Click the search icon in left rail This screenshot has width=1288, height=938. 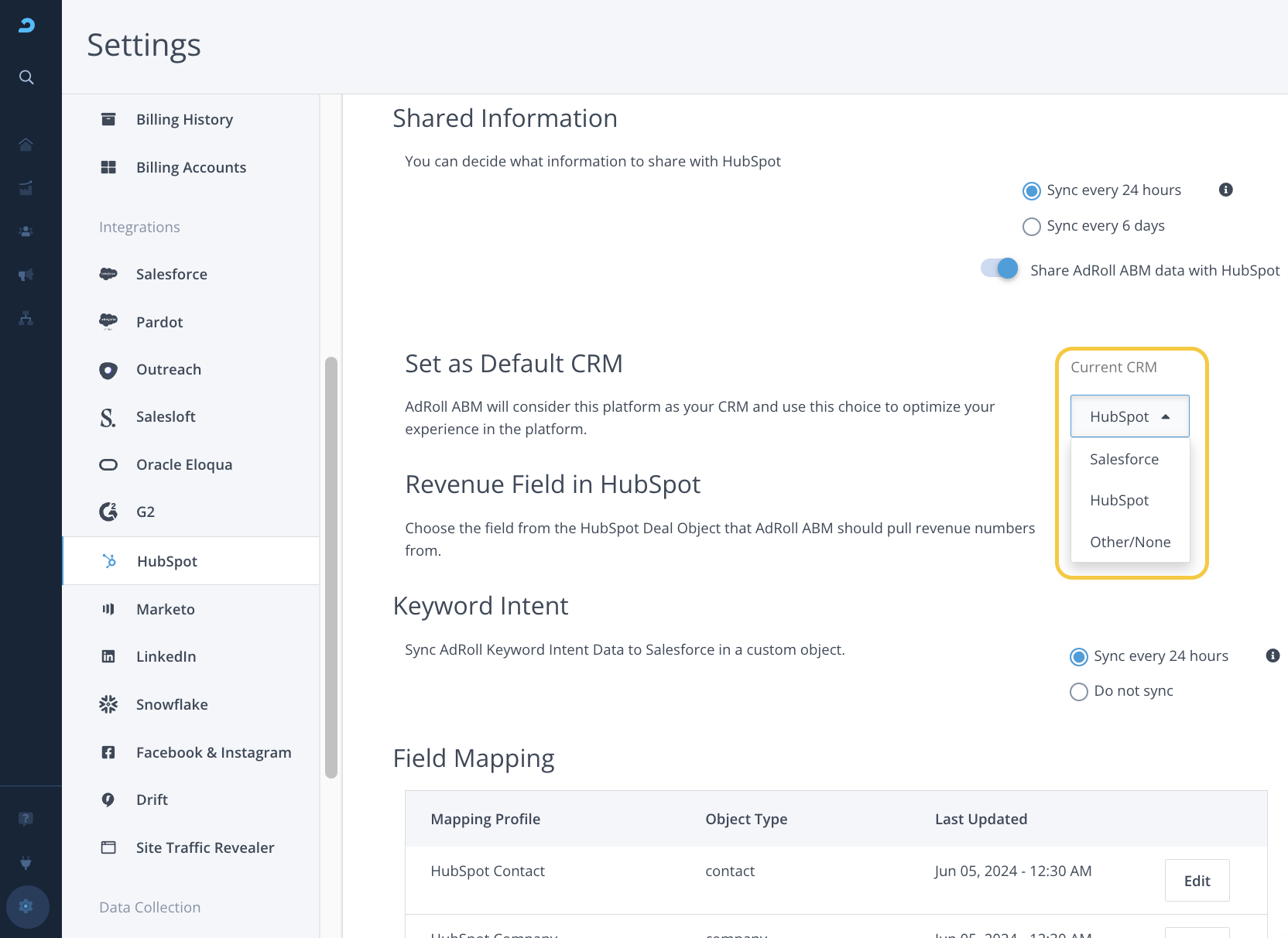26,77
